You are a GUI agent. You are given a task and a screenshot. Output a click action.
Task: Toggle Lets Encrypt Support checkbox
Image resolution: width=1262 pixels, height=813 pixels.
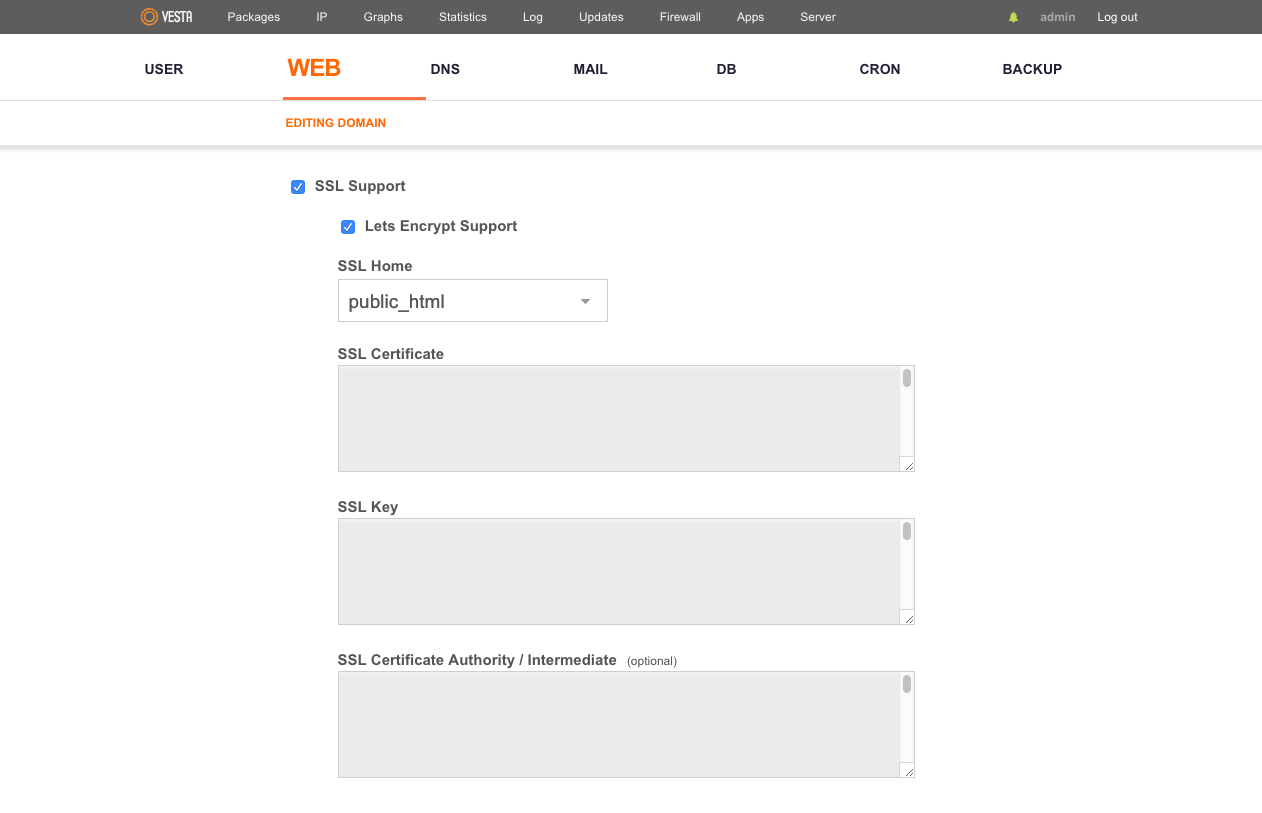pos(348,227)
